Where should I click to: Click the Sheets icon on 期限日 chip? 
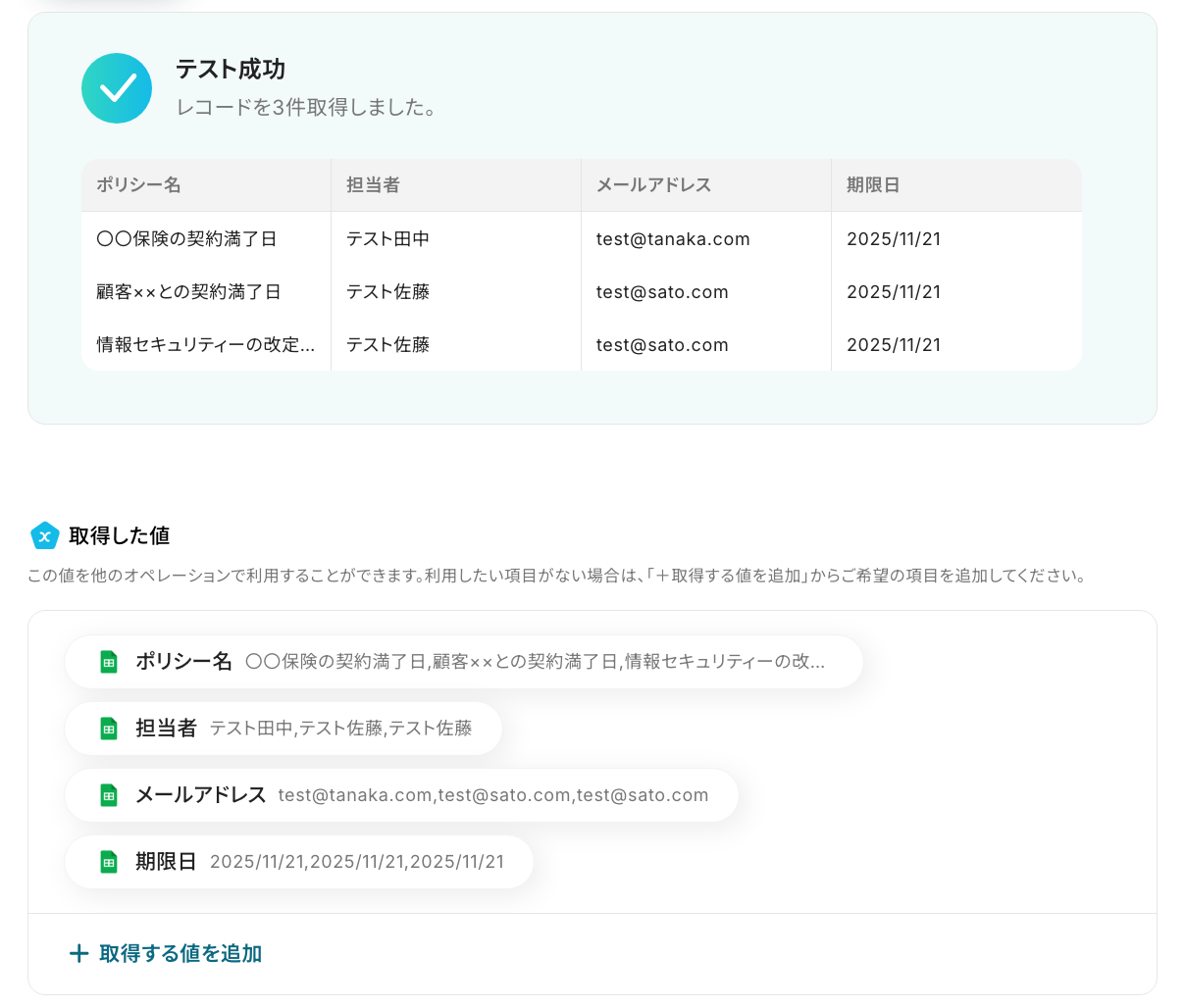point(109,862)
